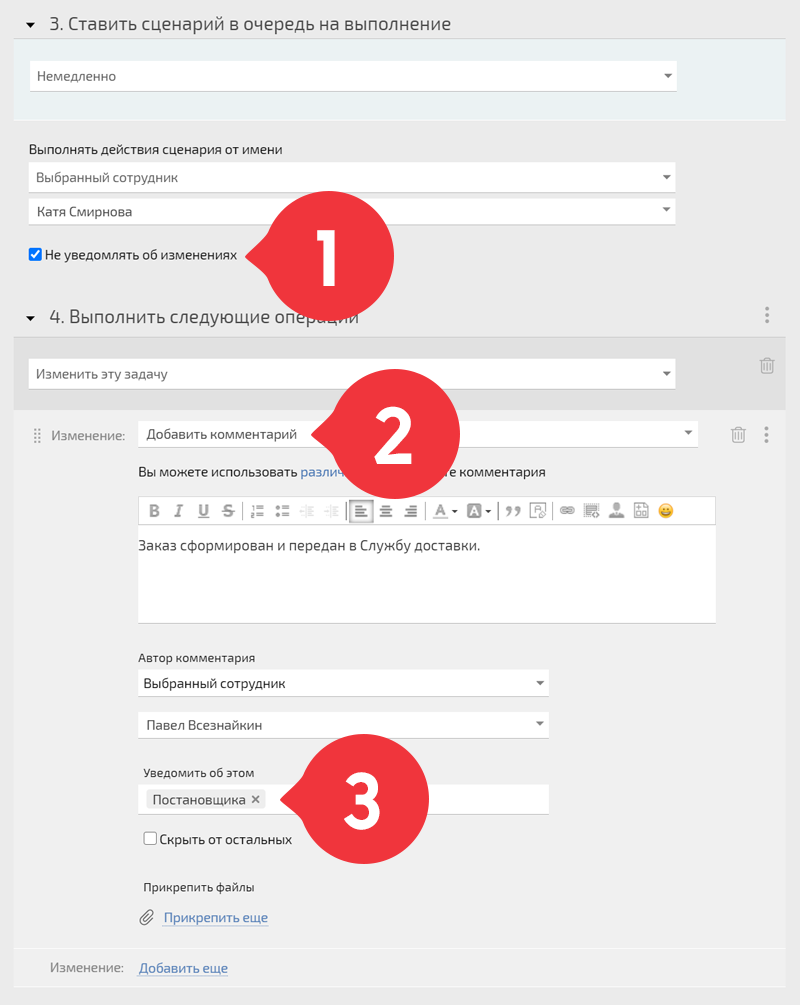Remove the 'Постановщика' recipient tag

256,799
